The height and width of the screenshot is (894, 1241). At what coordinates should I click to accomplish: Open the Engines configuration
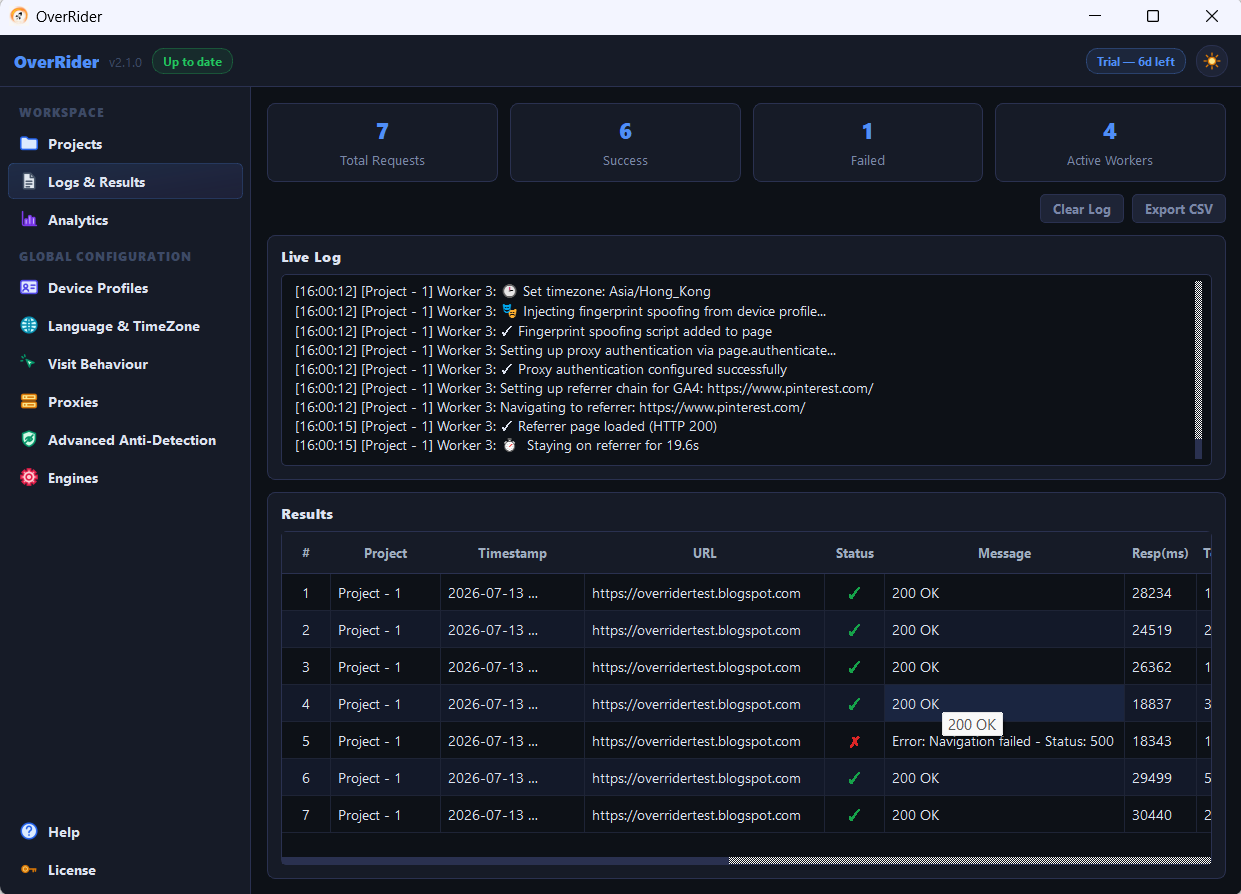coord(125,478)
